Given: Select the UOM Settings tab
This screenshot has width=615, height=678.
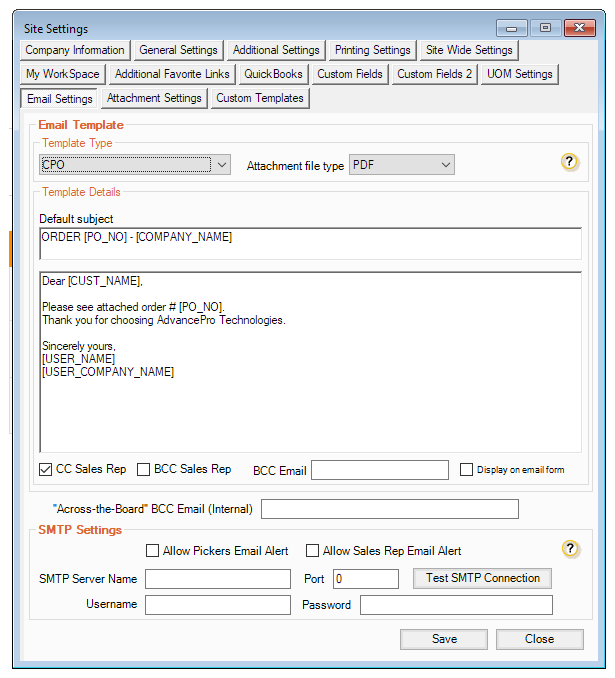Looking at the screenshot, I should (x=519, y=74).
